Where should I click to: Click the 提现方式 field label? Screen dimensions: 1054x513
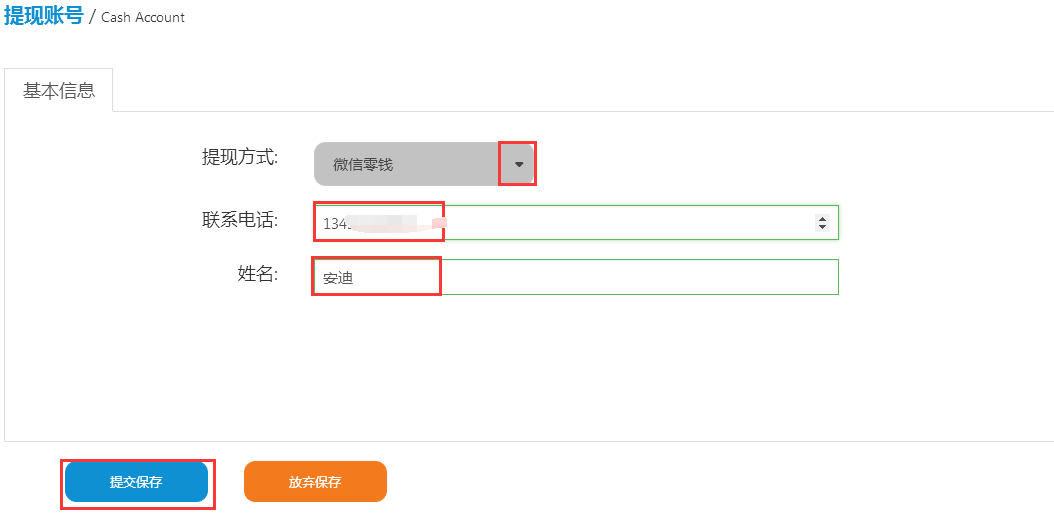(x=240, y=157)
